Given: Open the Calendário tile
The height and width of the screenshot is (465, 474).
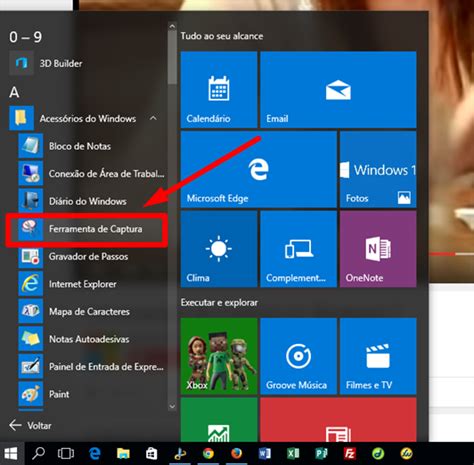Looking at the screenshot, I should [x=219, y=89].
